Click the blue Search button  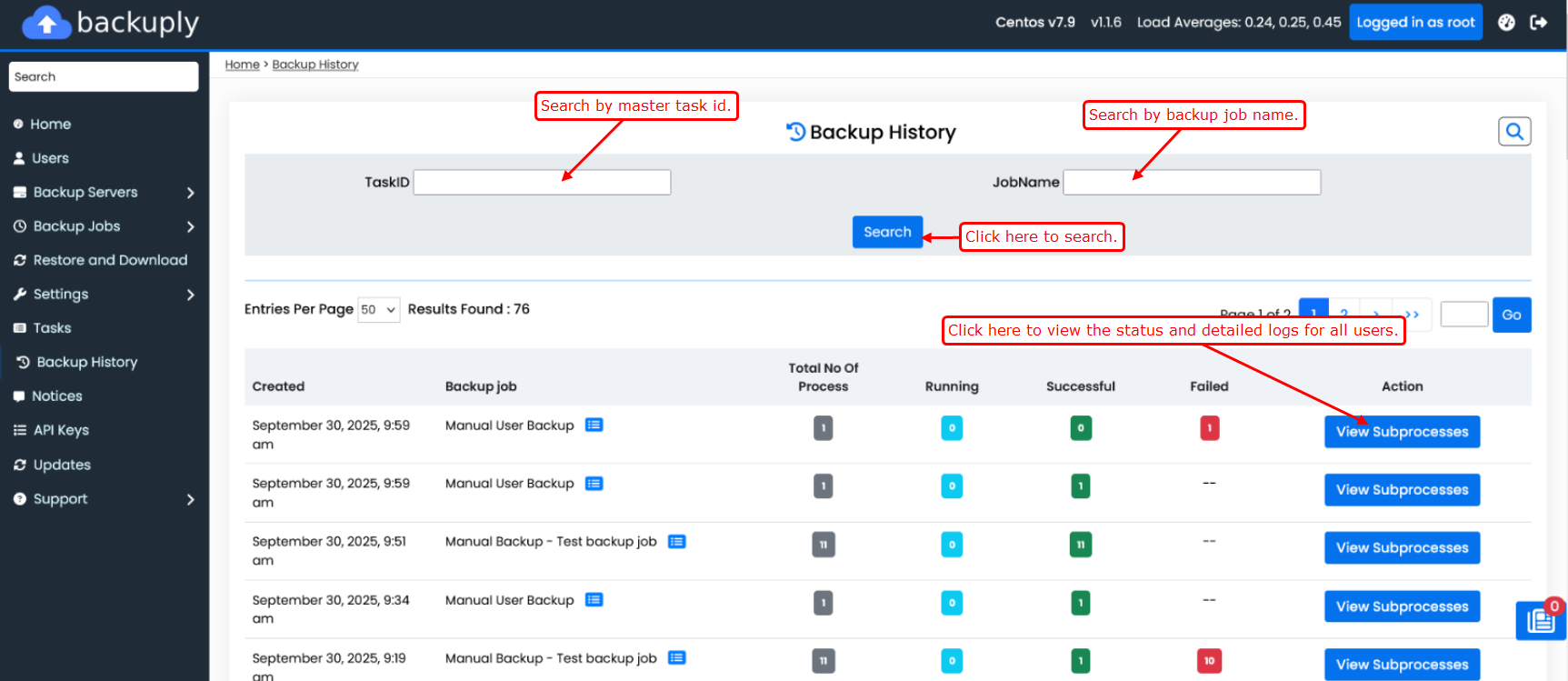click(x=886, y=232)
